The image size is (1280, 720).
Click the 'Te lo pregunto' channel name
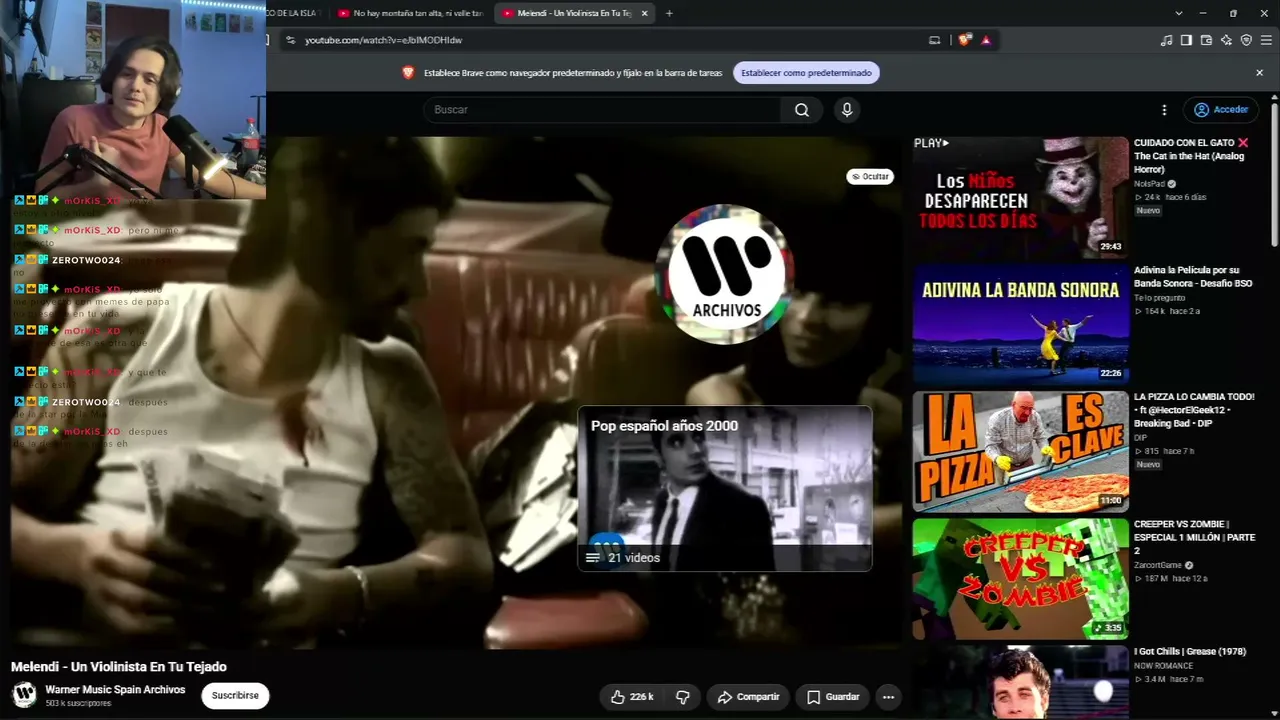point(1159,298)
